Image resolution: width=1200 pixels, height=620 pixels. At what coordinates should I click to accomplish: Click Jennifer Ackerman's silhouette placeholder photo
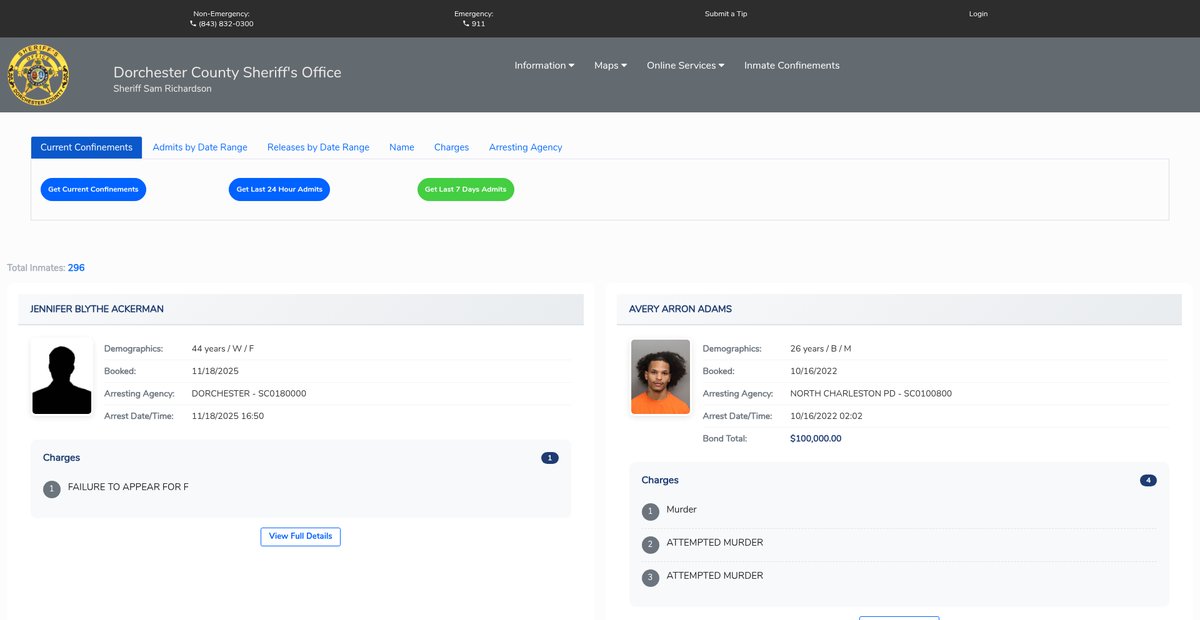(61, 377)
